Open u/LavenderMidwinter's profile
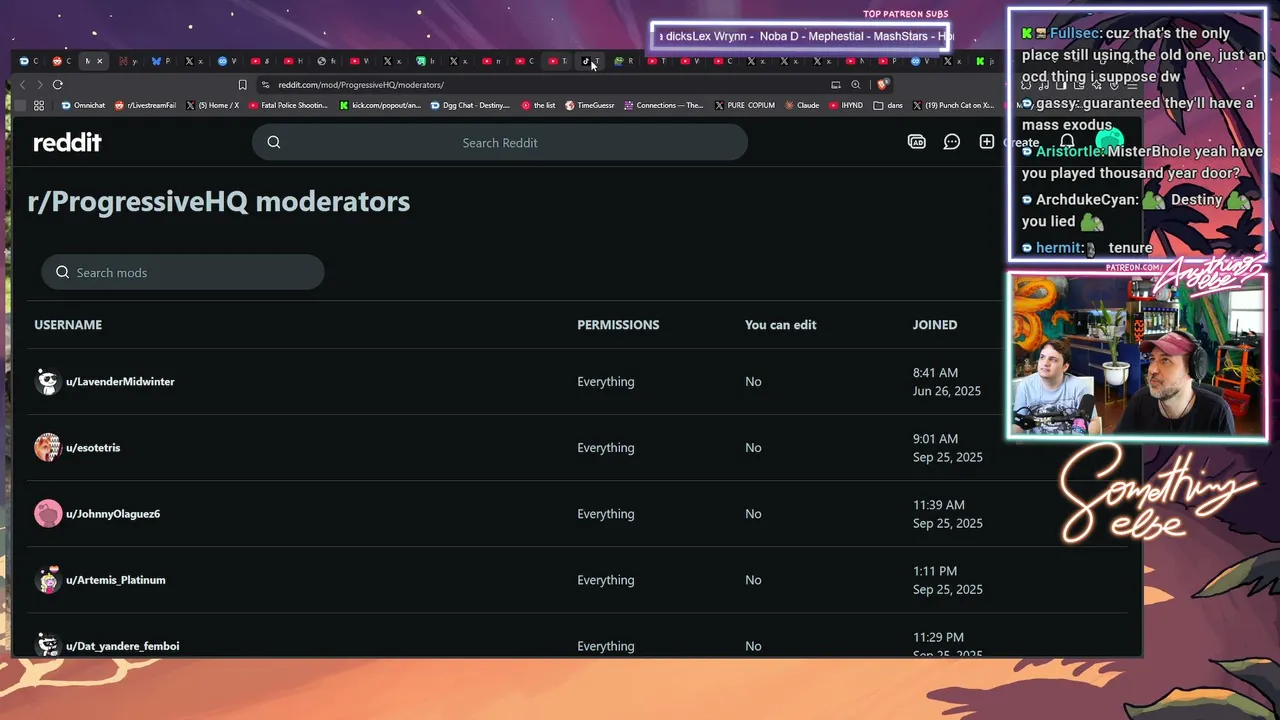Screen dimensions: 1280x720 pos(120,381)
